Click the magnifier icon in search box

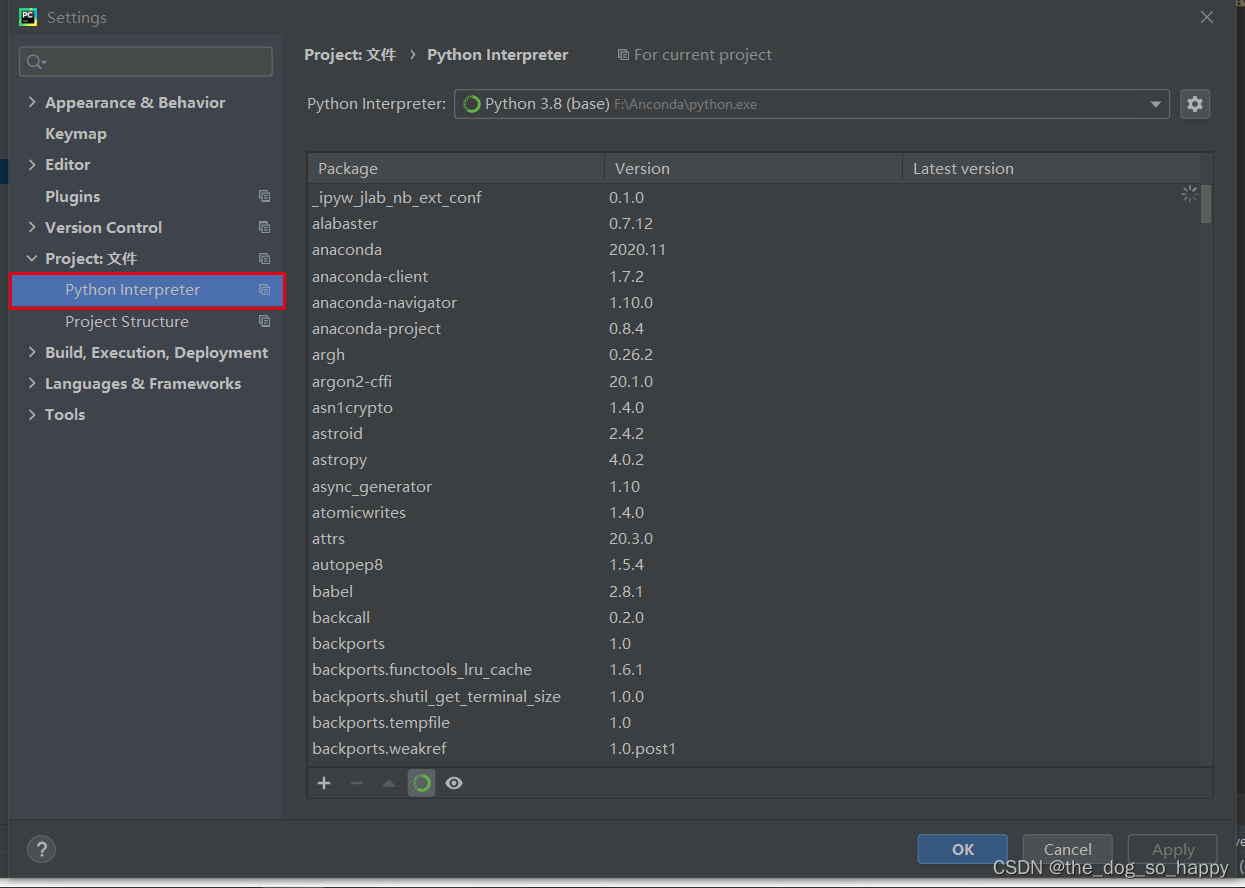click(x=36, y=62)
